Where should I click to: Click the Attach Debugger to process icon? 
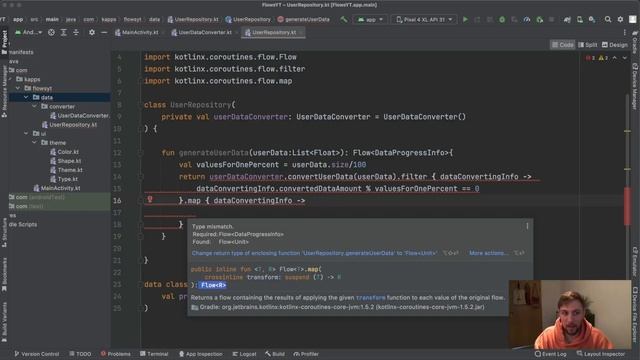click(540, 19)
